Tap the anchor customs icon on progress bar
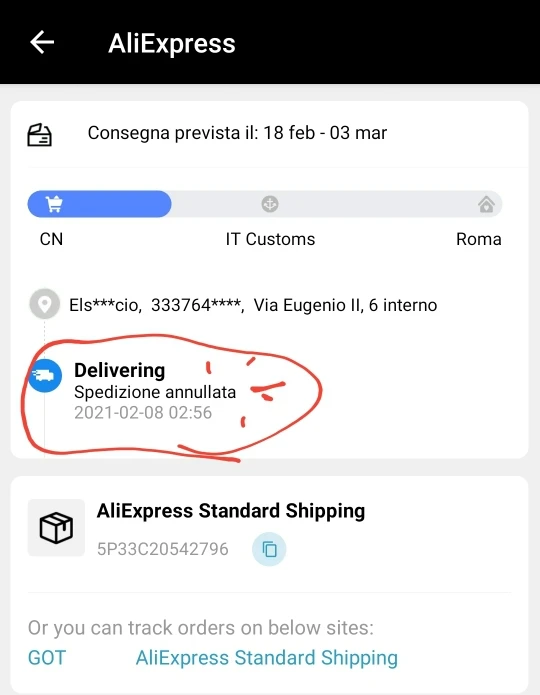The height and width of the screenshot is (695, 540). point(270,204)
